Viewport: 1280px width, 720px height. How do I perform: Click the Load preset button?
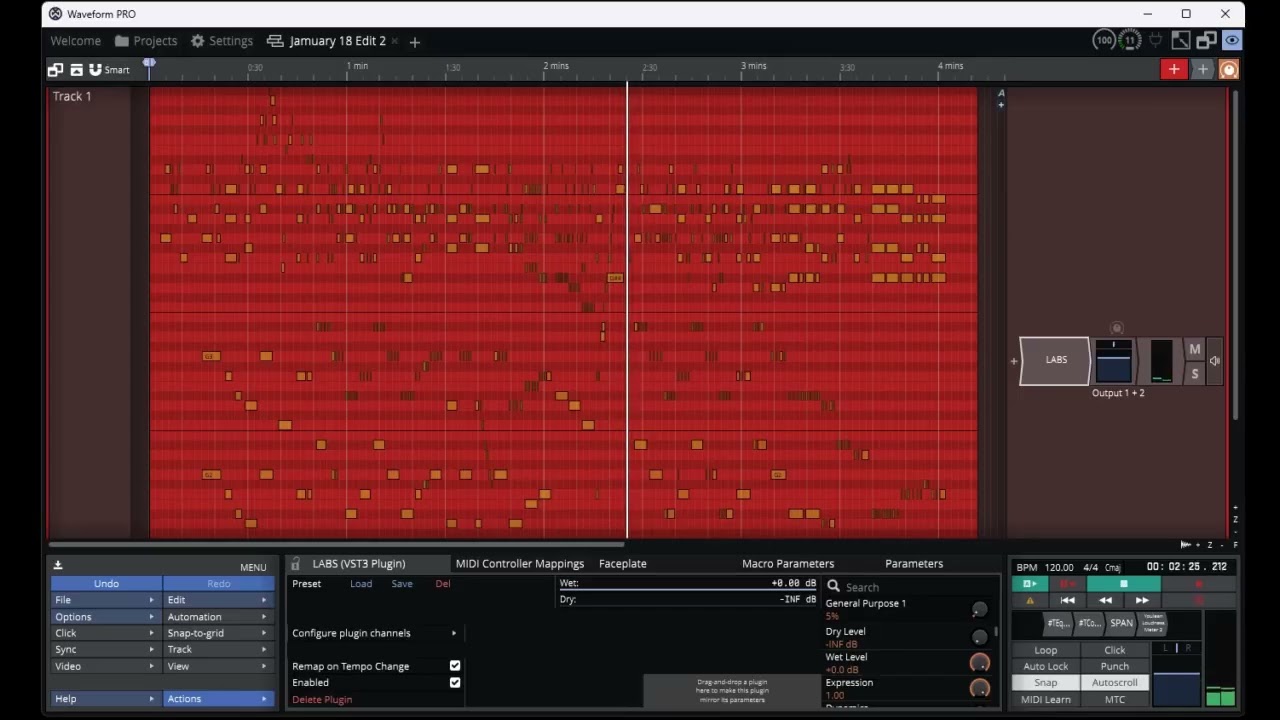point(361,584)
